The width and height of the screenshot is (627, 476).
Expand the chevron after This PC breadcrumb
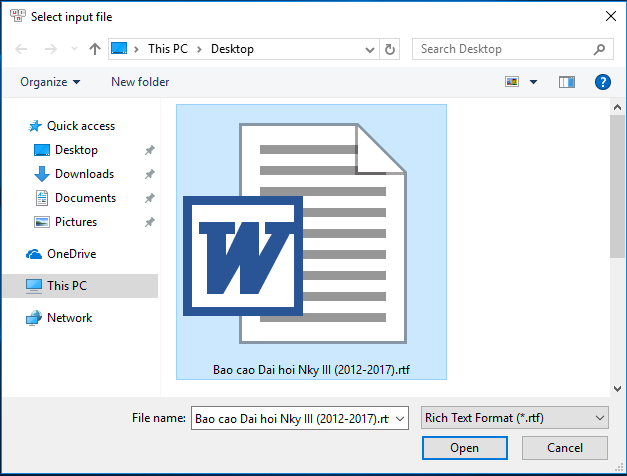[199, 49]
